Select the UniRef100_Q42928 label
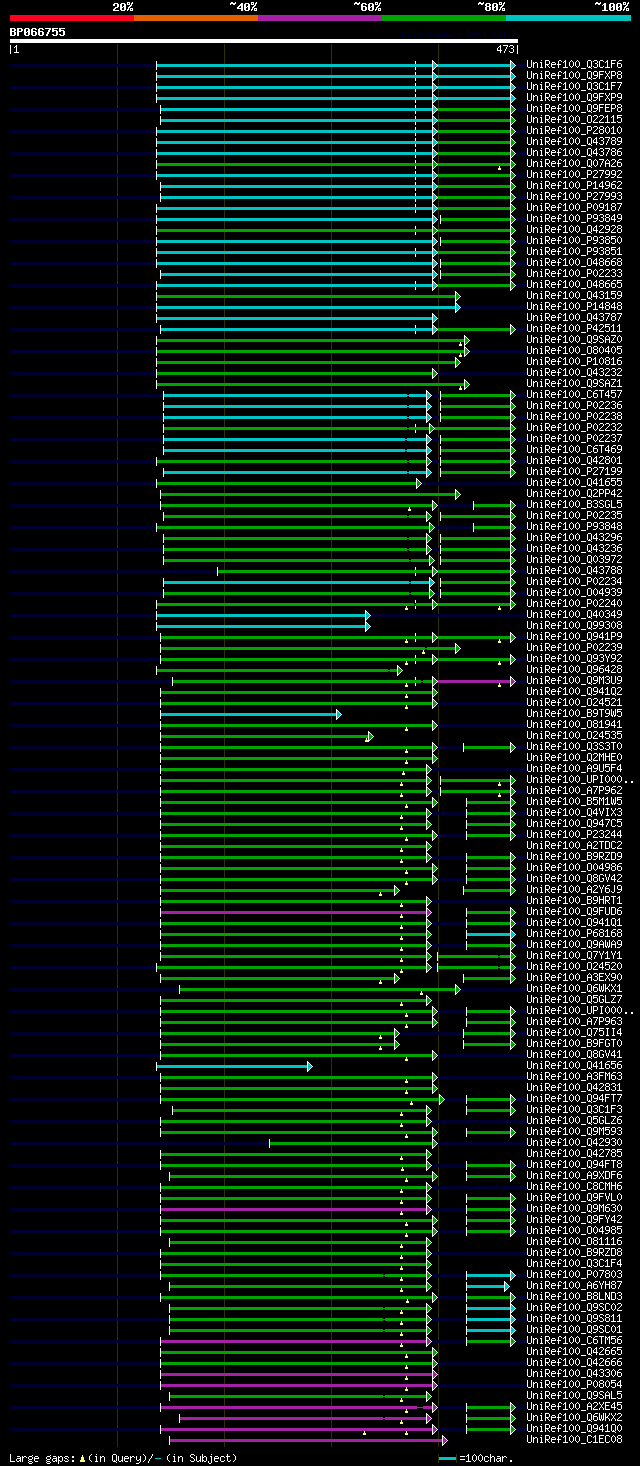 574,229
